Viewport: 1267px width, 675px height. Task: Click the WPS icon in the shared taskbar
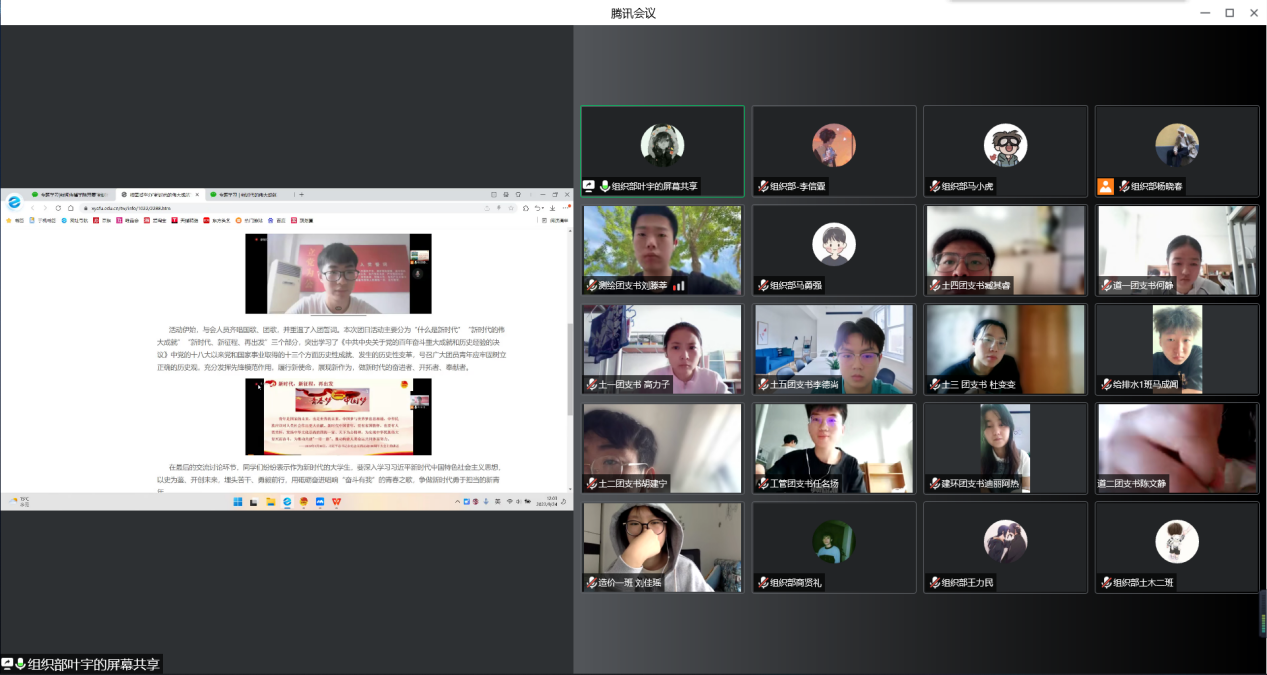tap(336, 501)
